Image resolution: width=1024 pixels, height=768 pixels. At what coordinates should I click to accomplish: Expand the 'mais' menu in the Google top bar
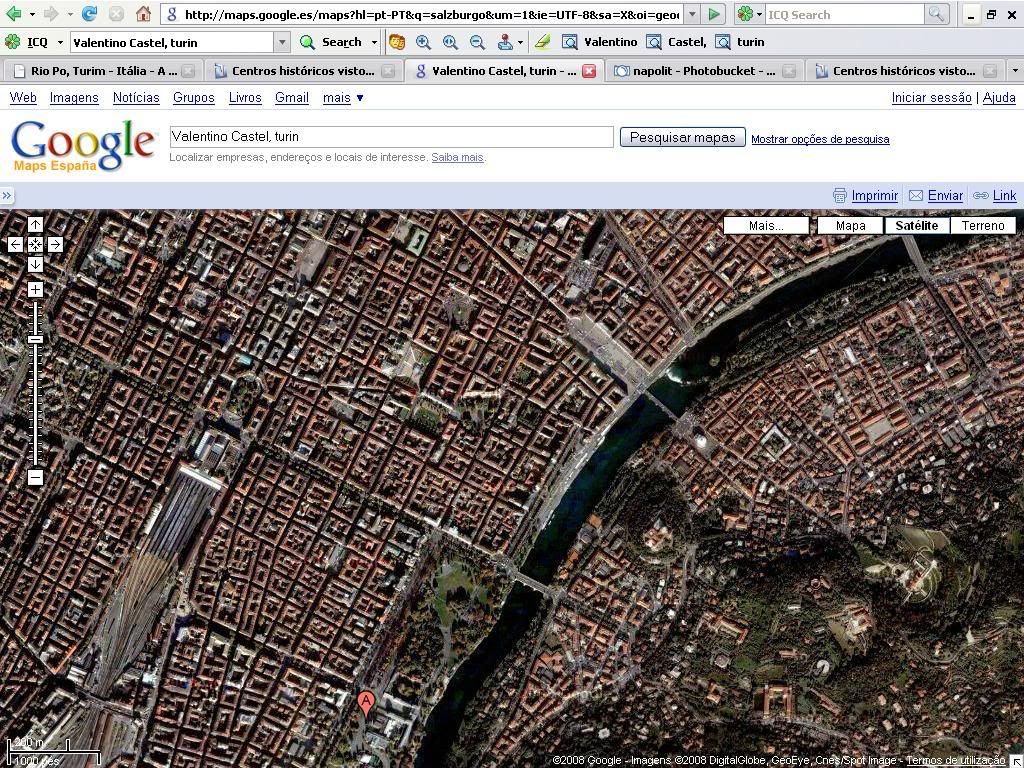pyautogui.click(x=343, y=98)
